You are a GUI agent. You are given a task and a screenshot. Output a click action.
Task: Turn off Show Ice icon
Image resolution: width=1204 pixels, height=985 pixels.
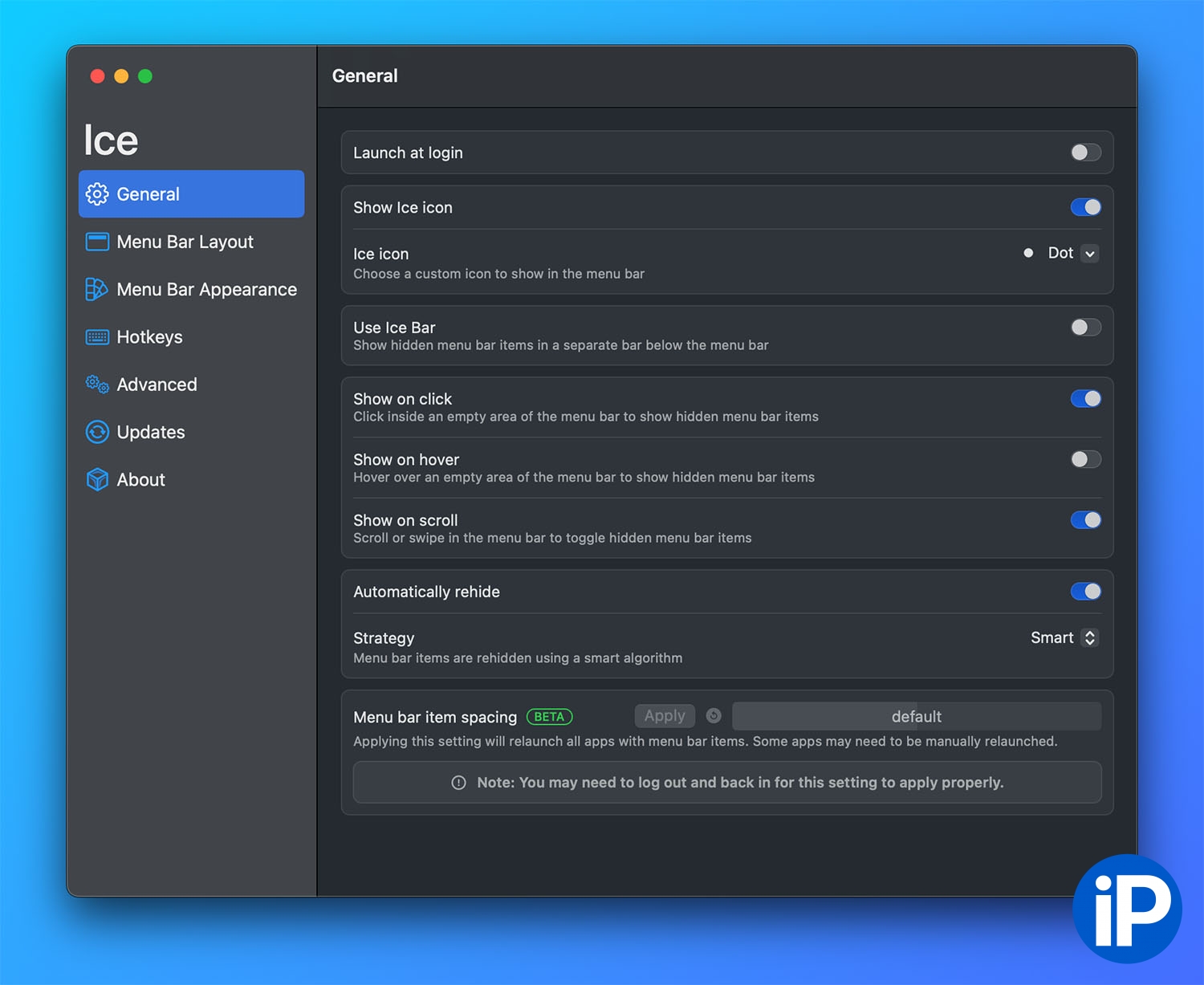(1086, 207)
